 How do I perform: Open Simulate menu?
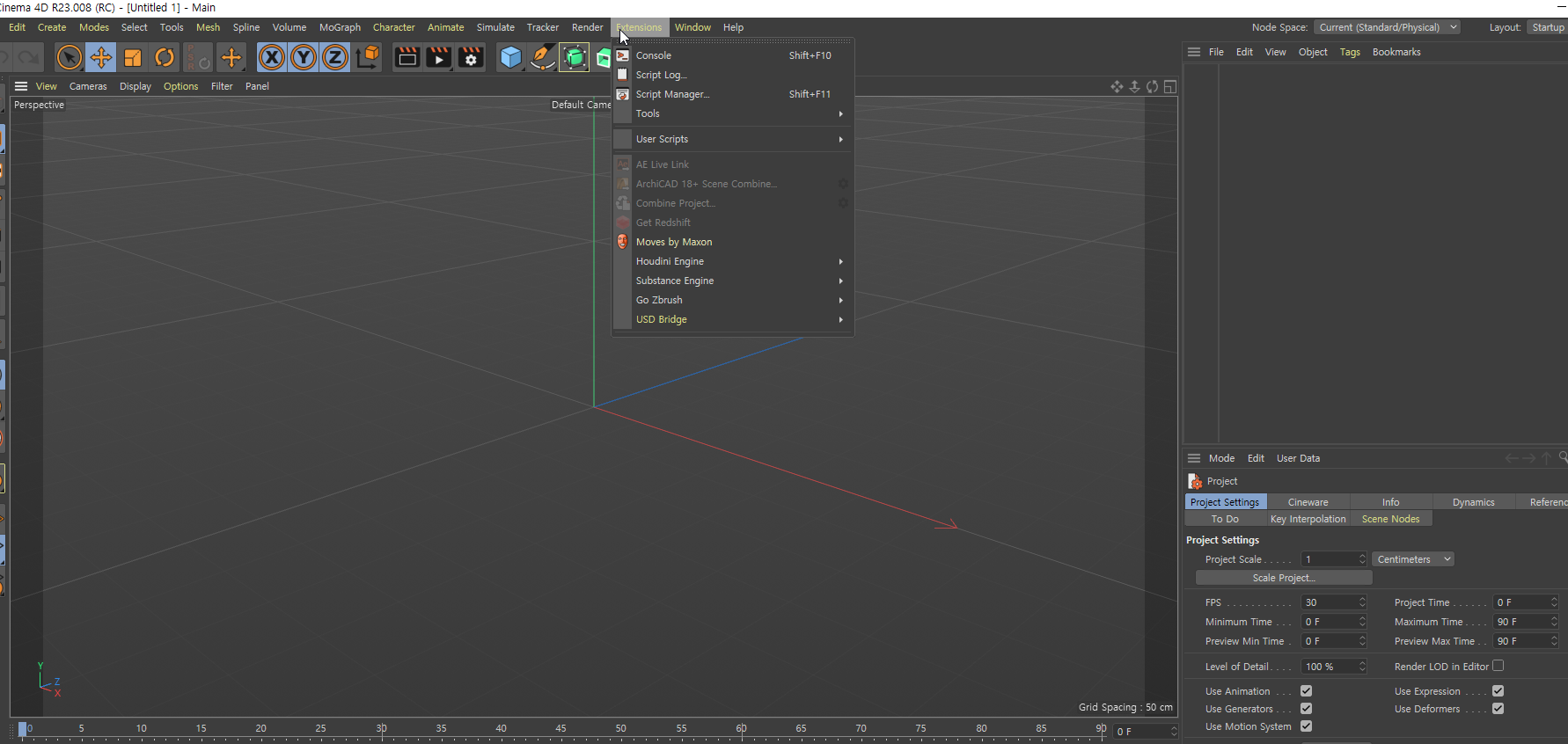[495, 27]
